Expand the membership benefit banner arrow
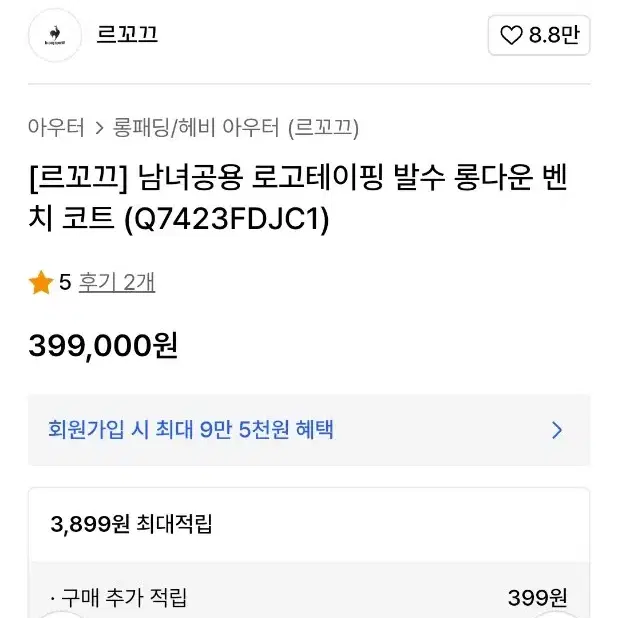 point(557,430)
